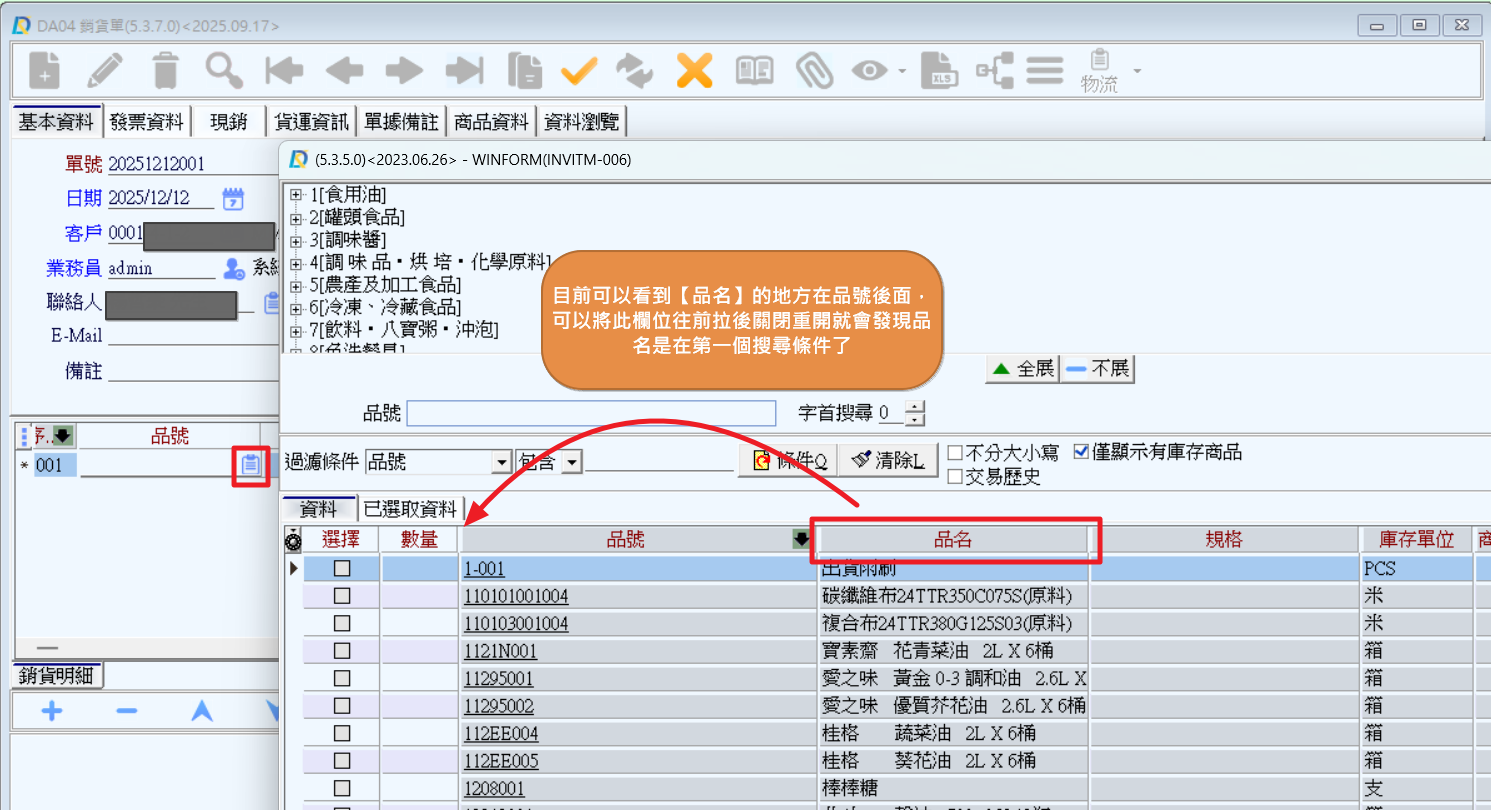
Task: Click the magnifier search icon
Action: [x=224, y=71]
